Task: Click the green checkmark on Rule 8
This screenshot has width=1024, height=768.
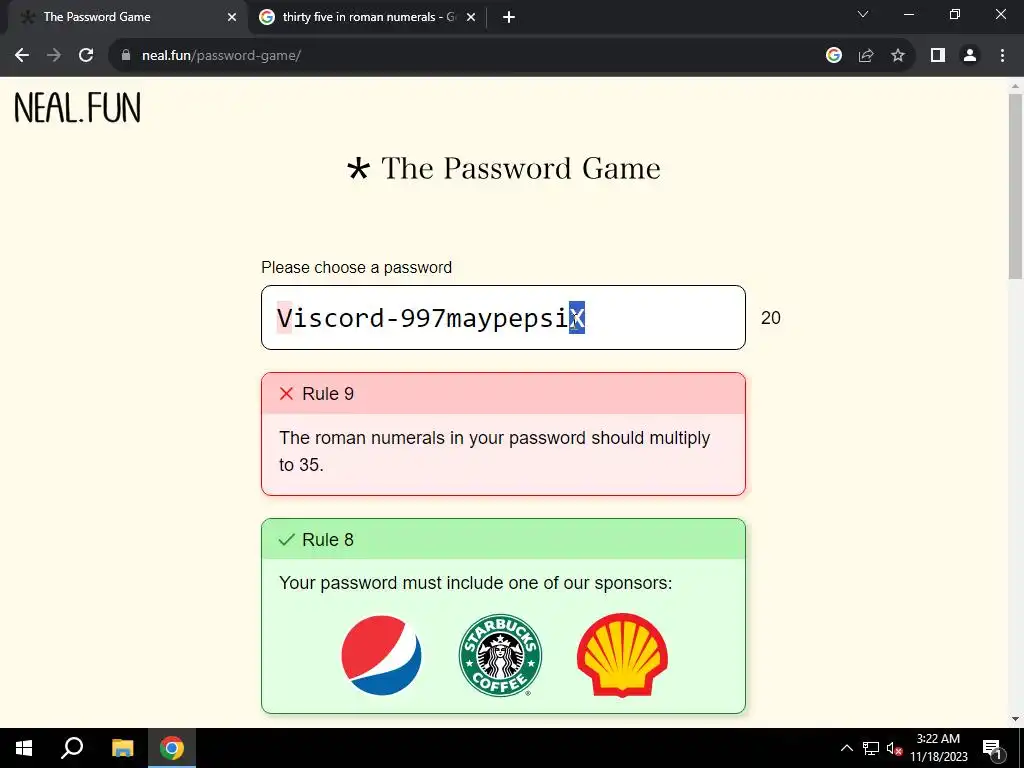Action: pos(286,539)
